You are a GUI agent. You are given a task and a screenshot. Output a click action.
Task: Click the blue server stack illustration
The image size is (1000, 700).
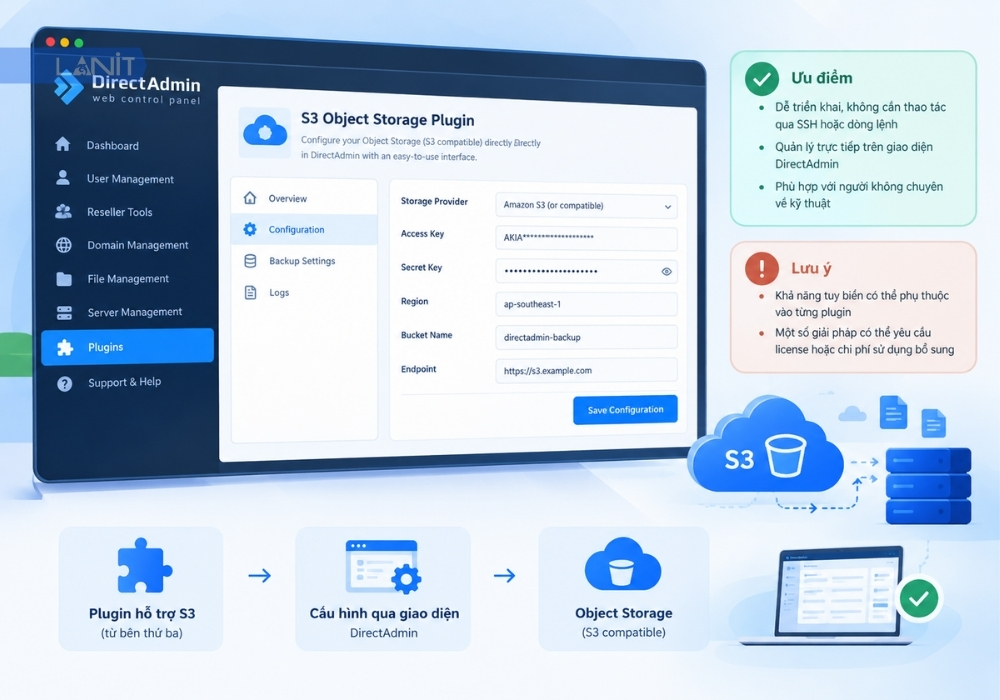coord(928,486)
